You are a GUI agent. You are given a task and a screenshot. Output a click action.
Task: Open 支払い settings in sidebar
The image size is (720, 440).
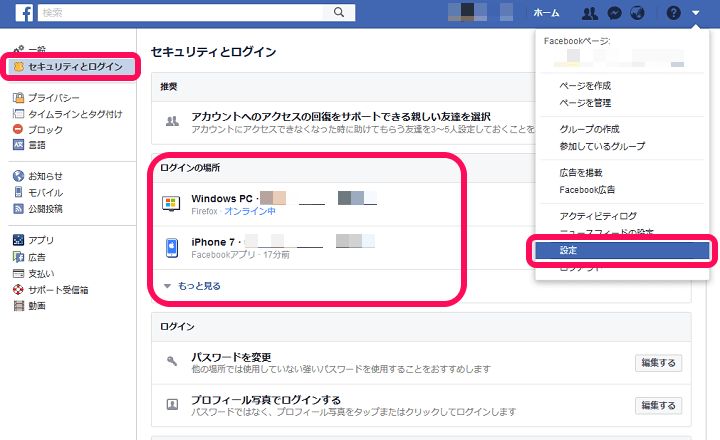pos(41,274)
